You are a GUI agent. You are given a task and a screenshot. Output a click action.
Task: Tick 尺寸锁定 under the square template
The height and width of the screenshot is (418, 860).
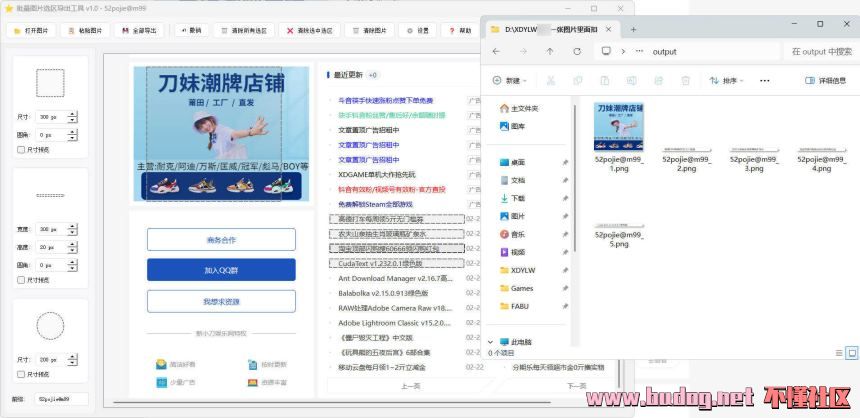[21, 149]
